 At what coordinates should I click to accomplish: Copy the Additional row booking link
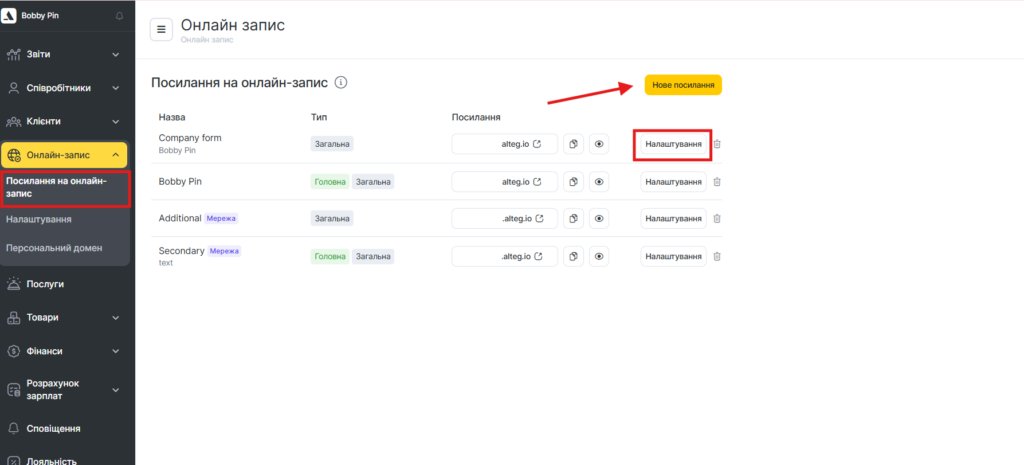tap(574, 218)
